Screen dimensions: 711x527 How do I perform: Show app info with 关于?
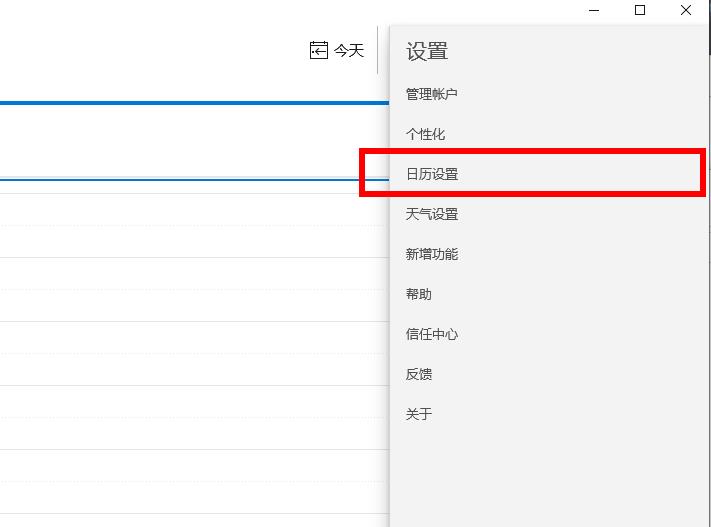click(x=419, y=414)
